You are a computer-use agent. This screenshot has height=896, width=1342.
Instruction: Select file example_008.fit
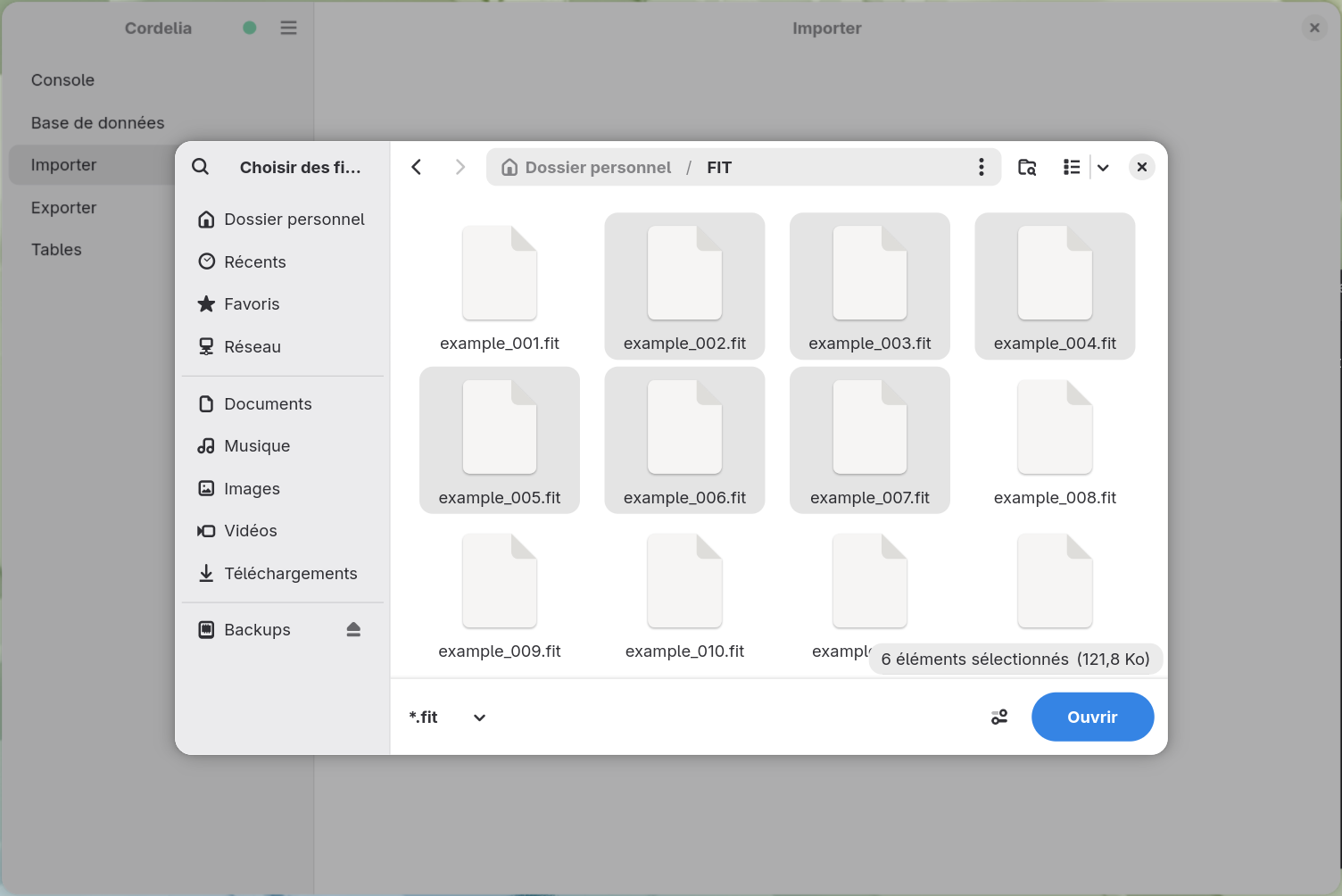(1055, 440)
